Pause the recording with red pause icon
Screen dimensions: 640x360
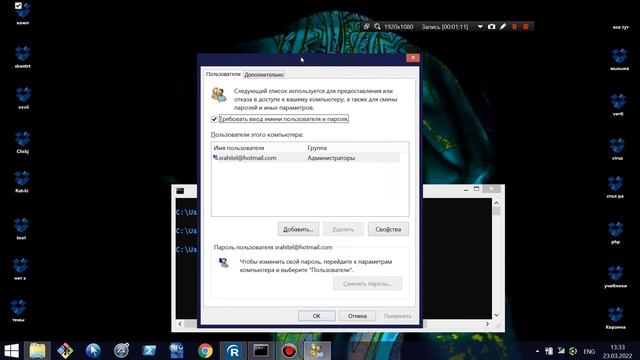tap(514, 27)
